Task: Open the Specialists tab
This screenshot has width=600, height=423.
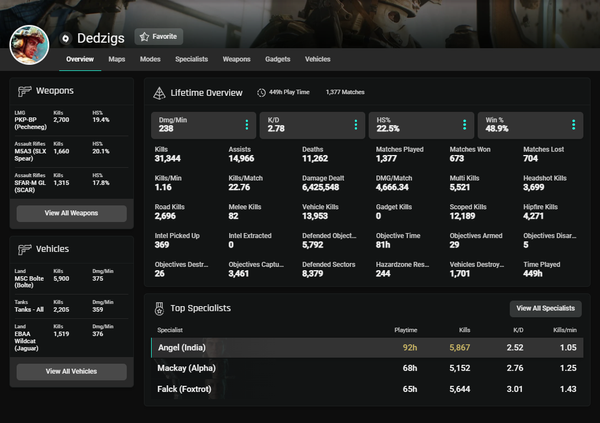Action: click(x=191, y=59)
